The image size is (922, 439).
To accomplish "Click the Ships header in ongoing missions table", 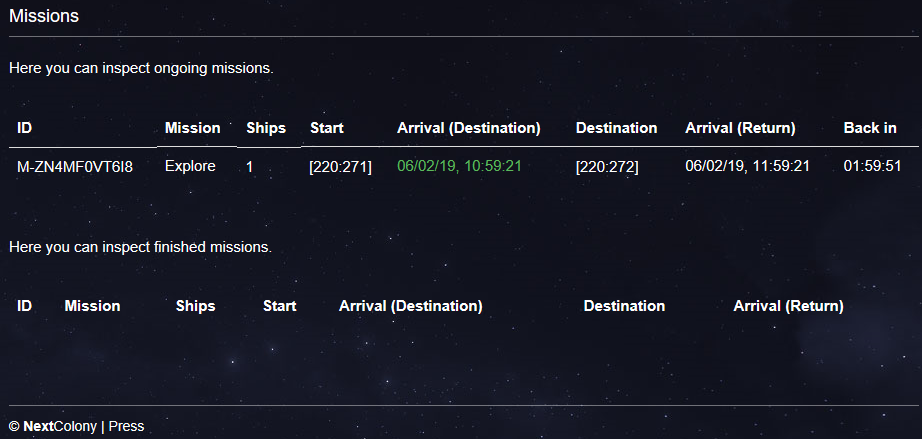I will (266, 128).
